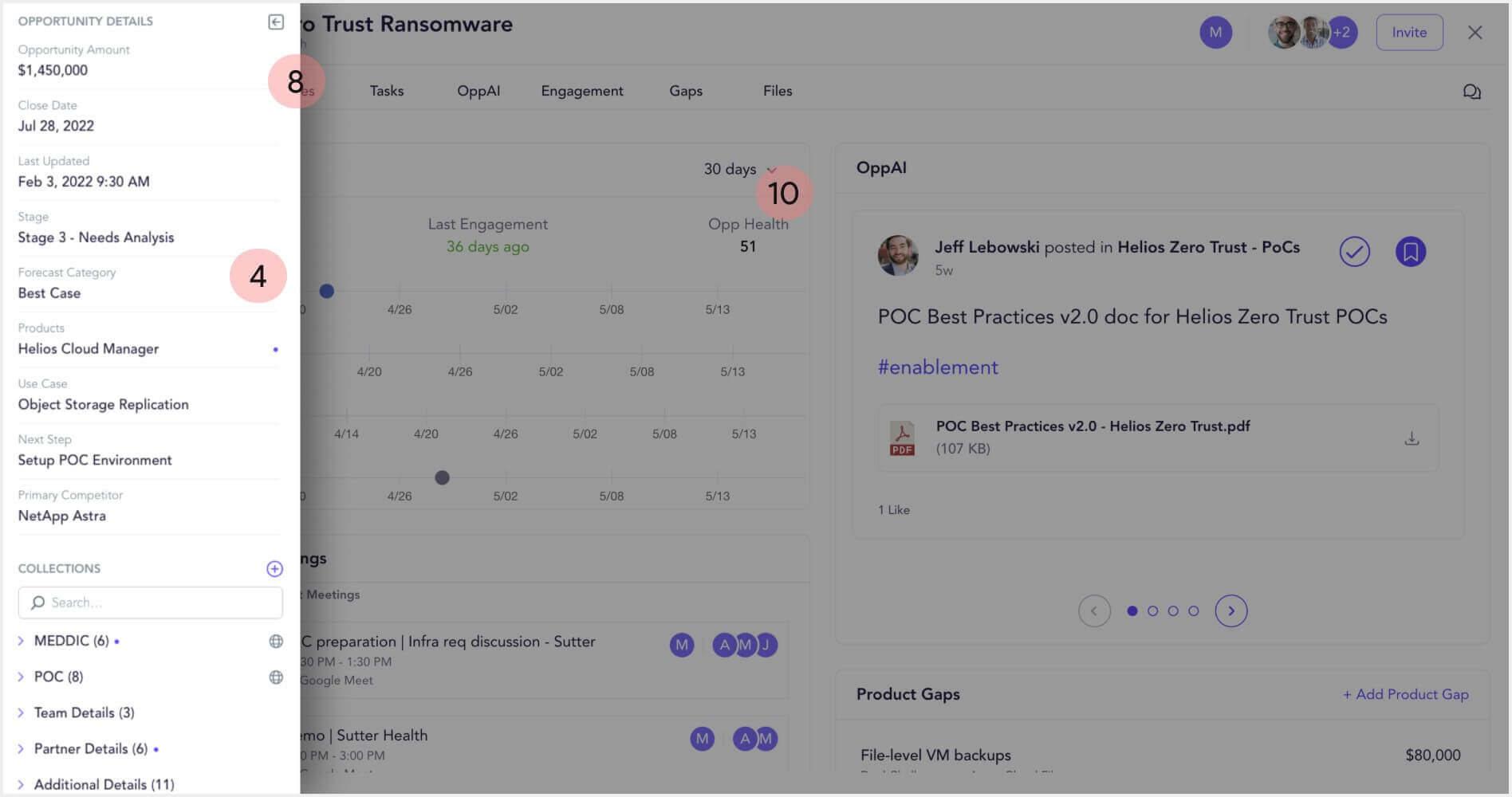Click the collections Search field
1512x797 pixels.
tap(150, 603)
